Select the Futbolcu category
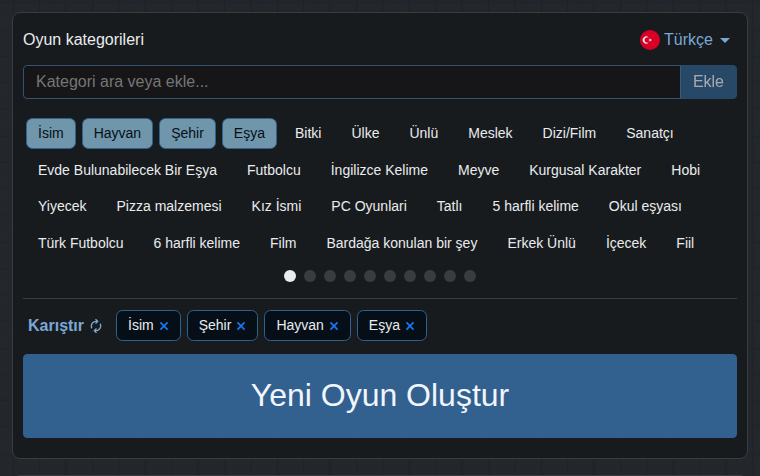 (274, 170)
